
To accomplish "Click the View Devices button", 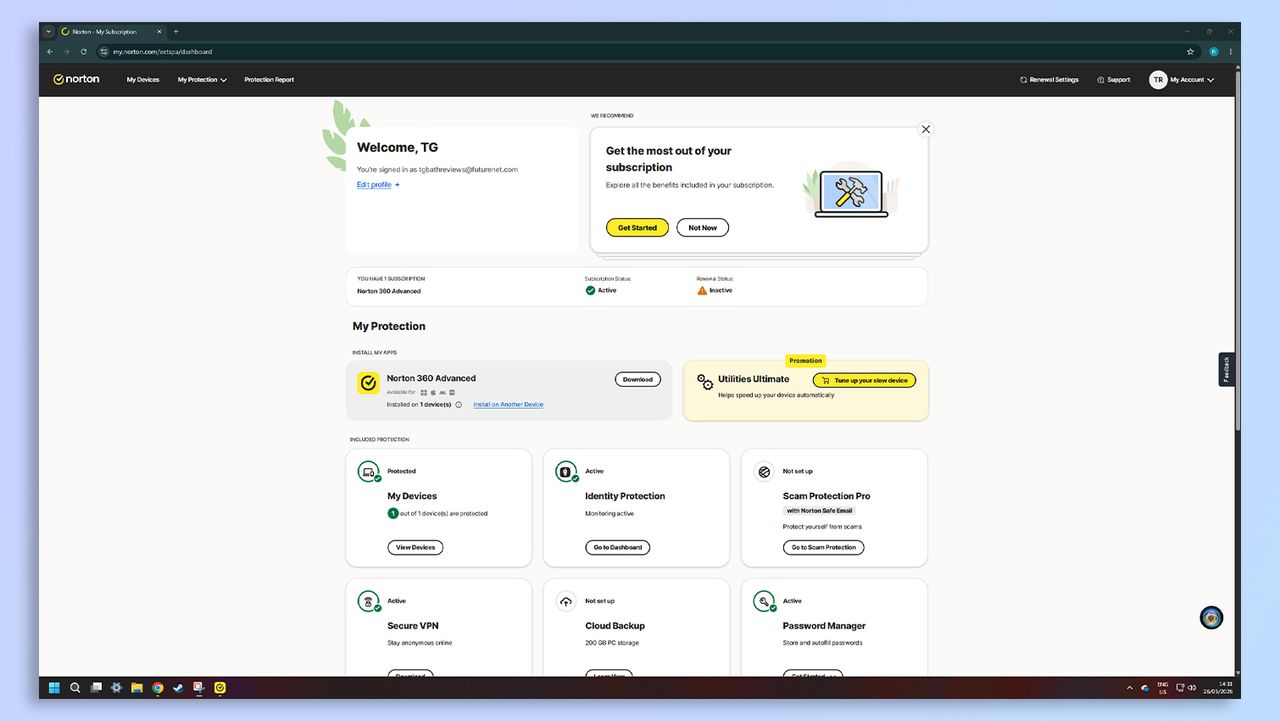I will coord(415,548).
